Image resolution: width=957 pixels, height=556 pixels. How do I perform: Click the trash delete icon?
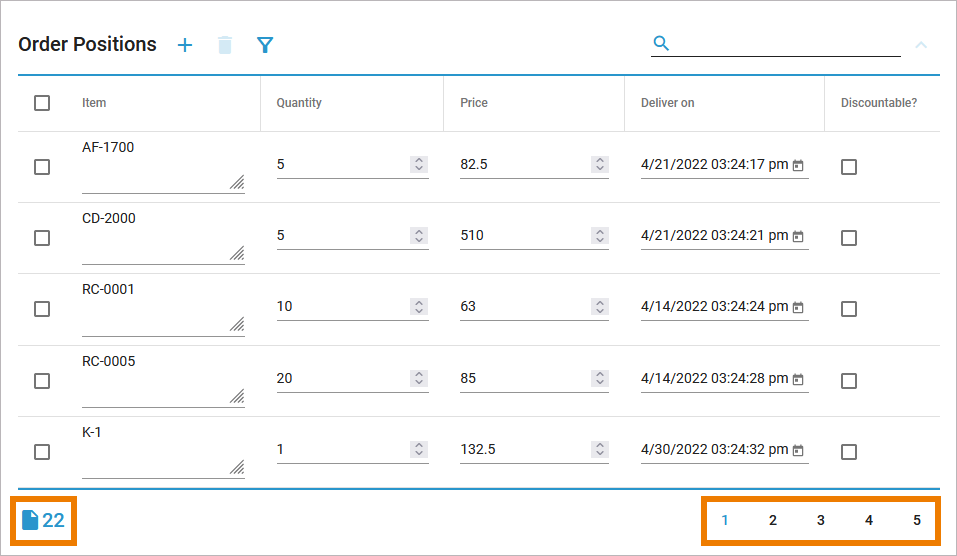click(x=225, y=45)
